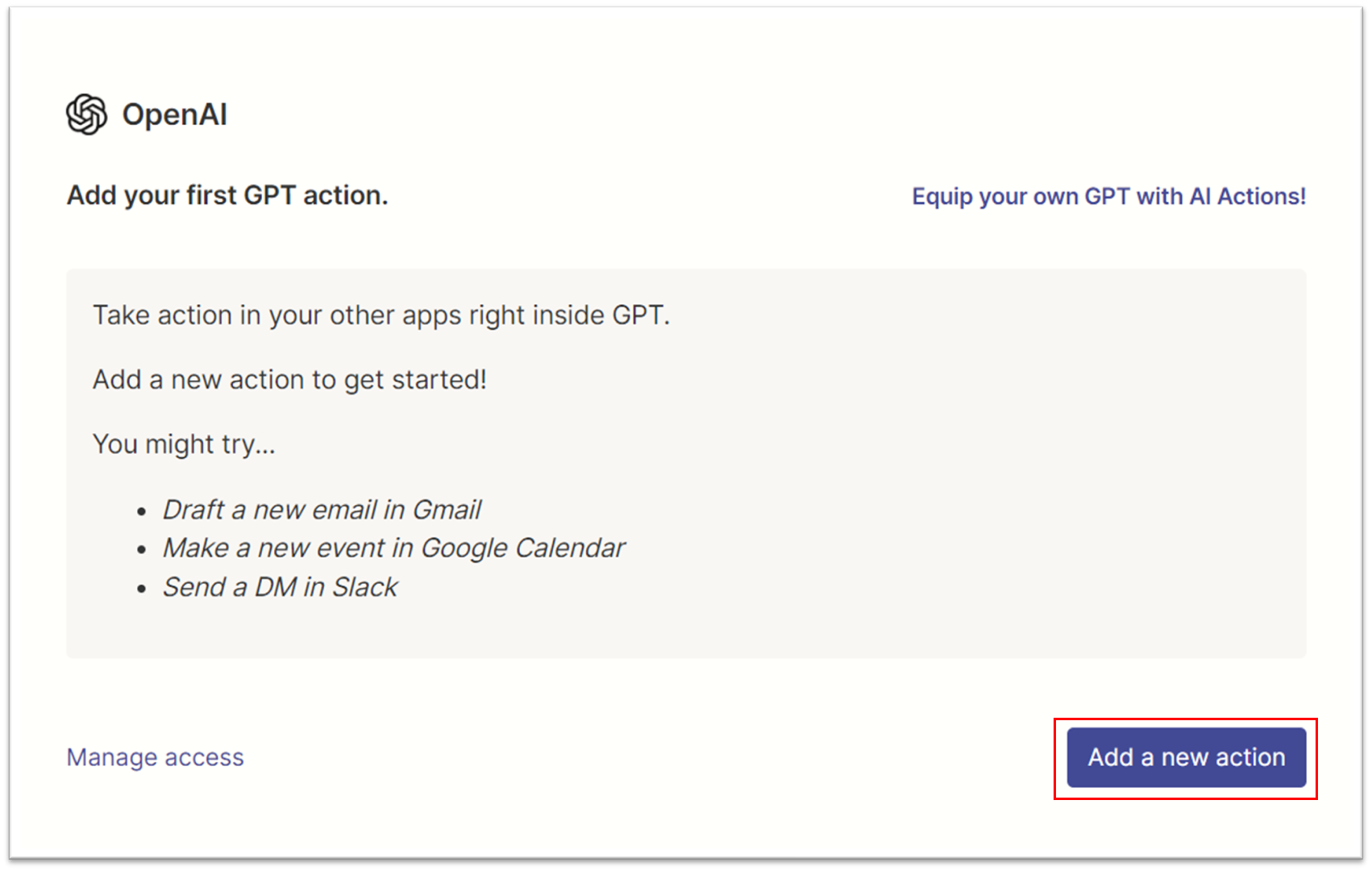The height and width of the screenshot is (871, 1372).
Task: Open the Equip your own GPT link
Action: click(1108, 196)
